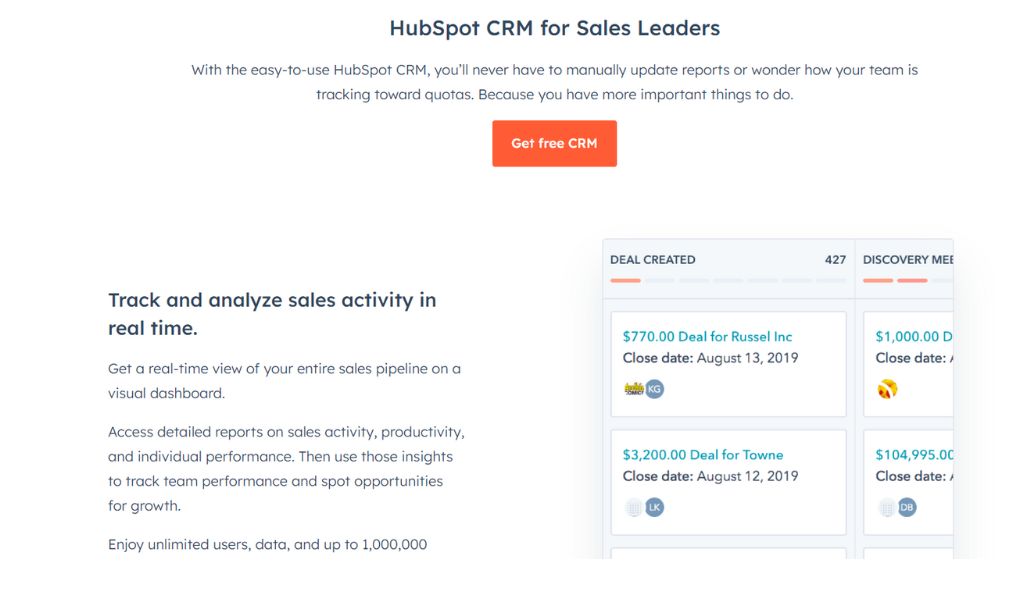Select the Discovery Meeting column header

coord(908,259)
